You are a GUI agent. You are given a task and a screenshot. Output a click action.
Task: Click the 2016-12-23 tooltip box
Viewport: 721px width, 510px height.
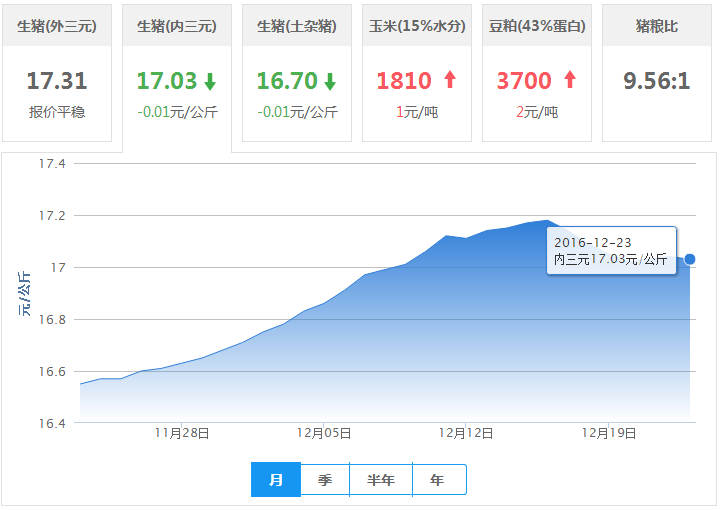point(612,251)
